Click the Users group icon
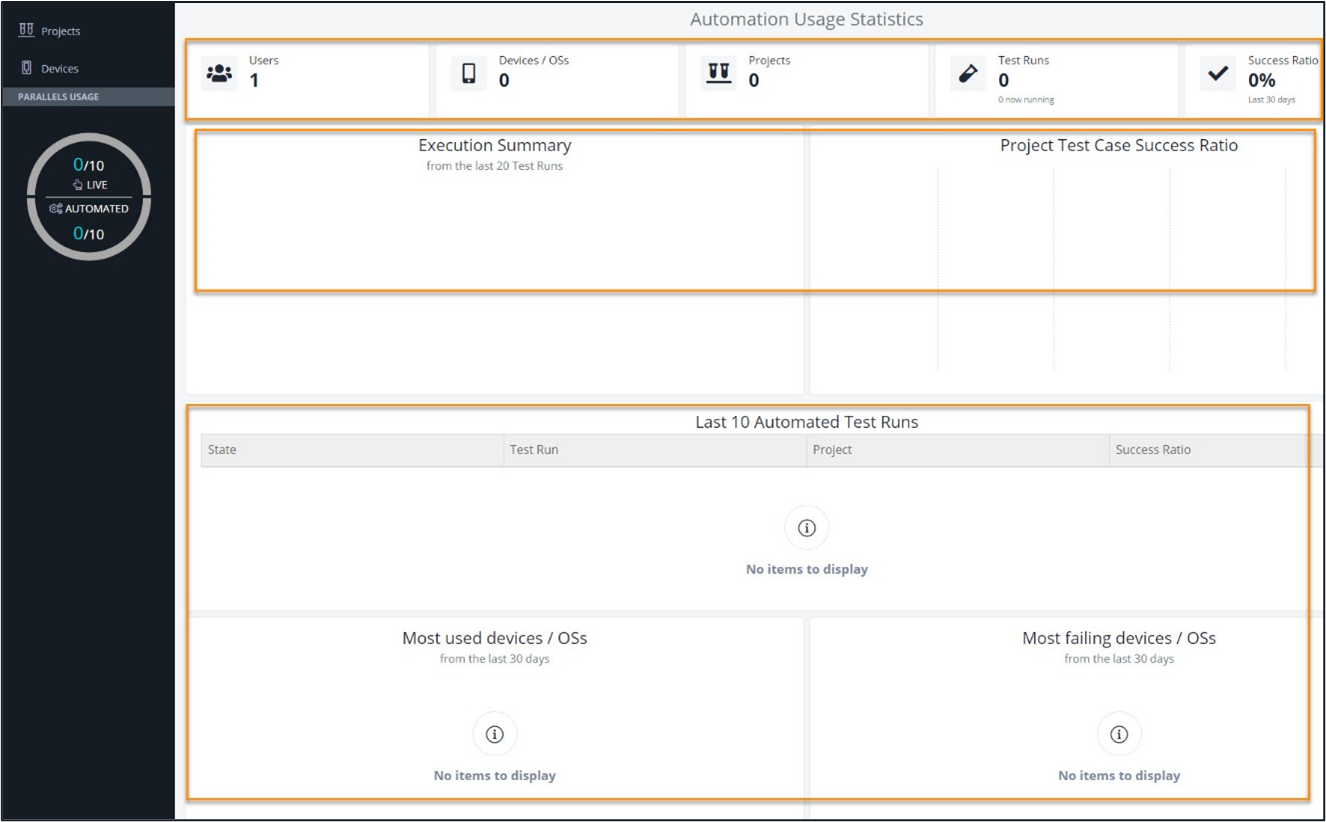The width and height of the screenshot is (1326, 822). (219, 74)
